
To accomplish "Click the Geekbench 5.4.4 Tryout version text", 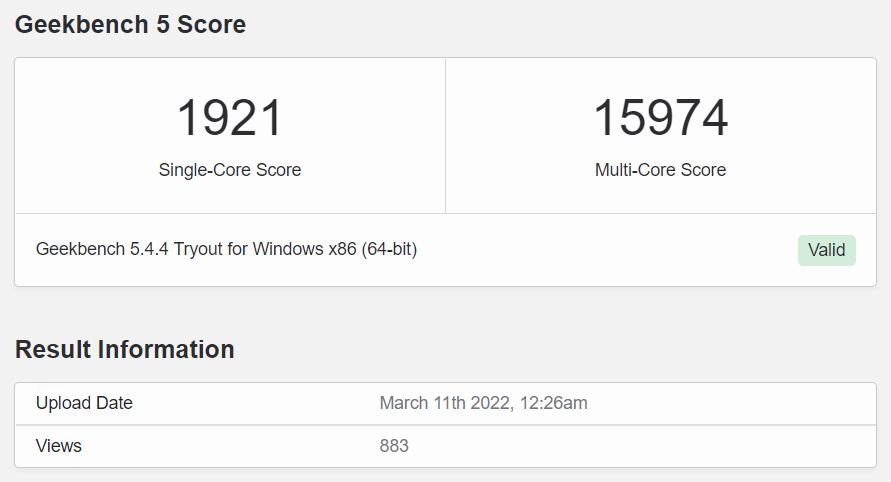I will tap(226, 249).
